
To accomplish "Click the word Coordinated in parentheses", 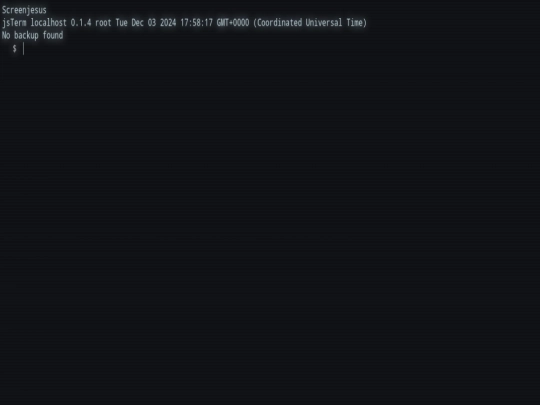I will pyautogui.click(x=278, y=23).
